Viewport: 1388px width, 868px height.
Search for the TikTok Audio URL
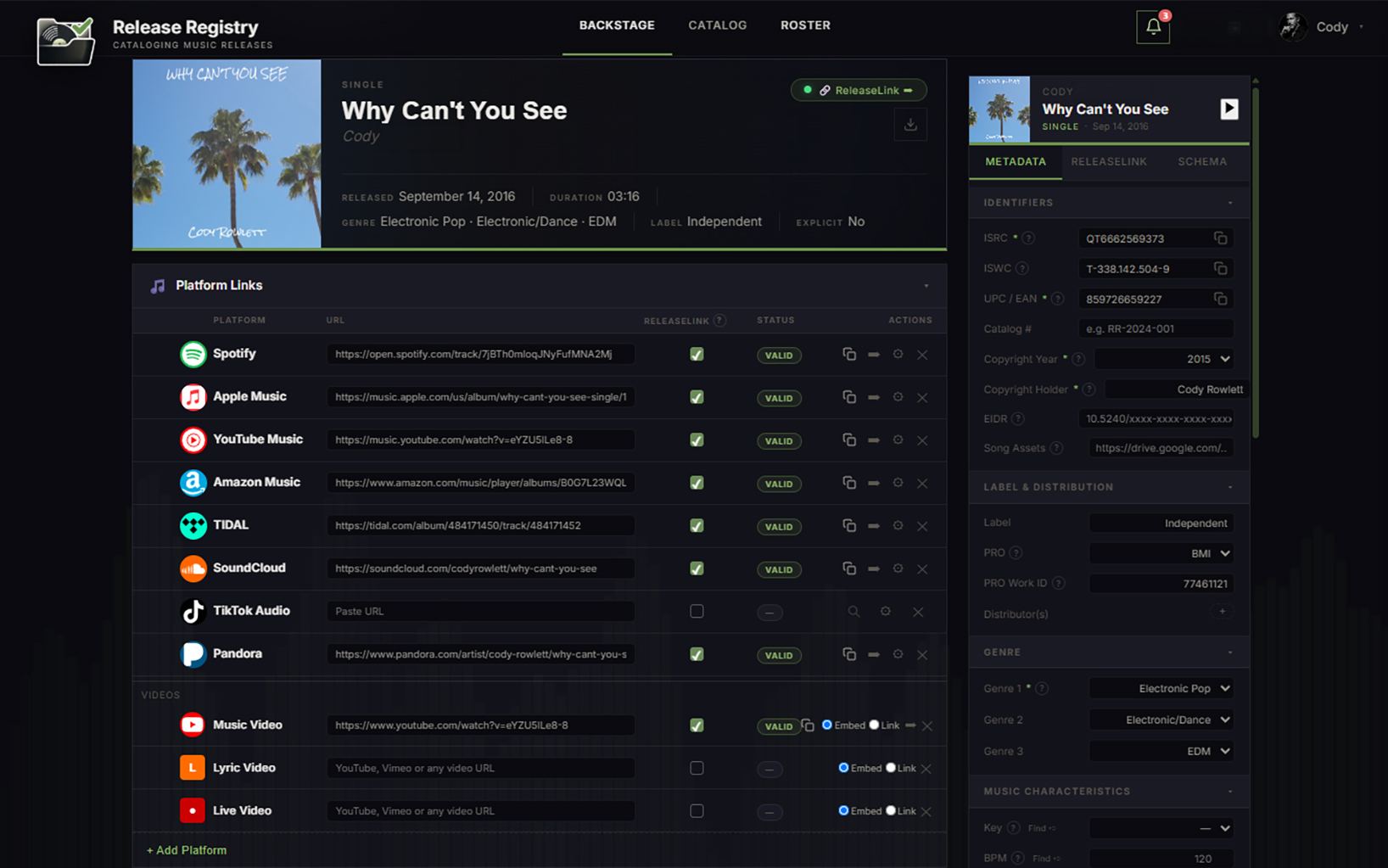[854, 611]
